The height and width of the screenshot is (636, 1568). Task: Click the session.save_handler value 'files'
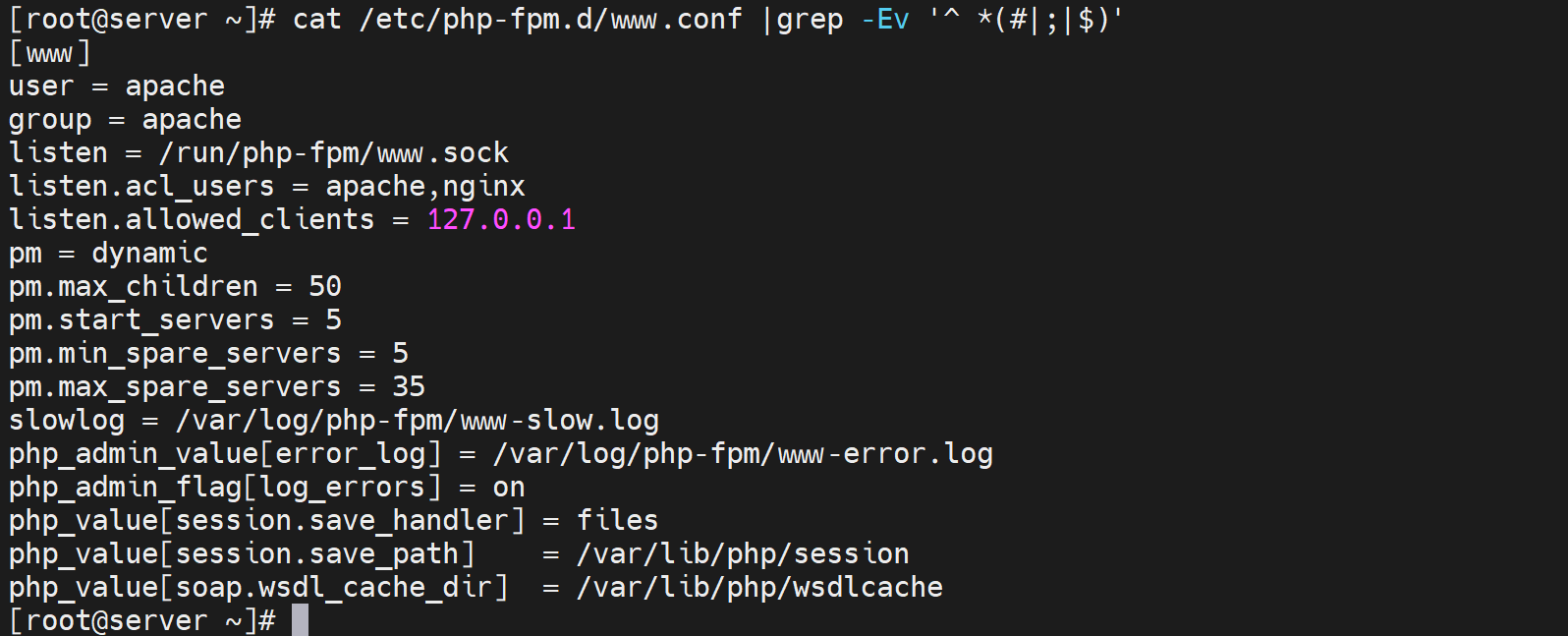point(617,521)
